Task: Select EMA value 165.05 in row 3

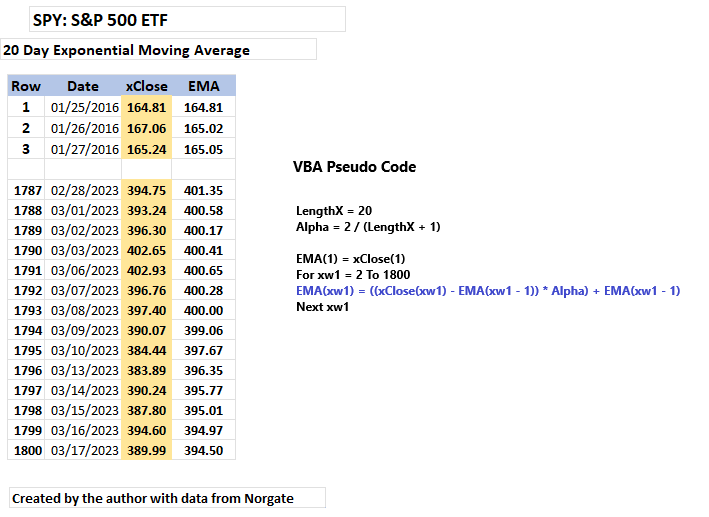Action: click(x=203, y=149)
